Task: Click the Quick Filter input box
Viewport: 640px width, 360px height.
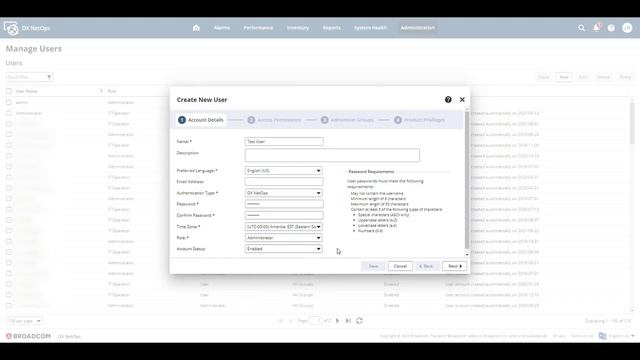Action: pos(26,77)
